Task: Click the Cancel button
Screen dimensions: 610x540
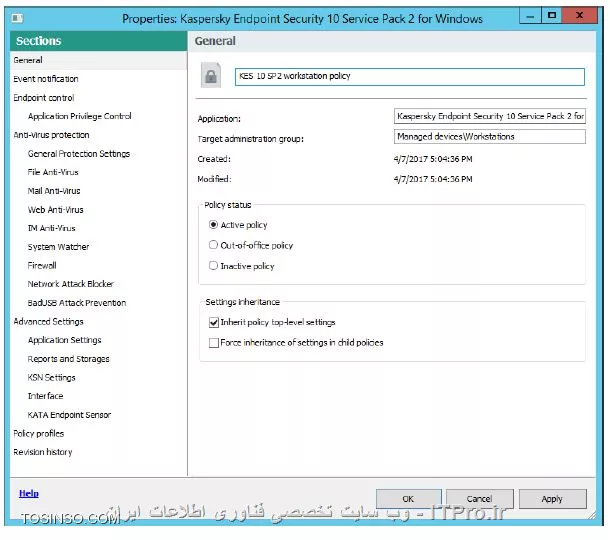Action: point(479,499)
